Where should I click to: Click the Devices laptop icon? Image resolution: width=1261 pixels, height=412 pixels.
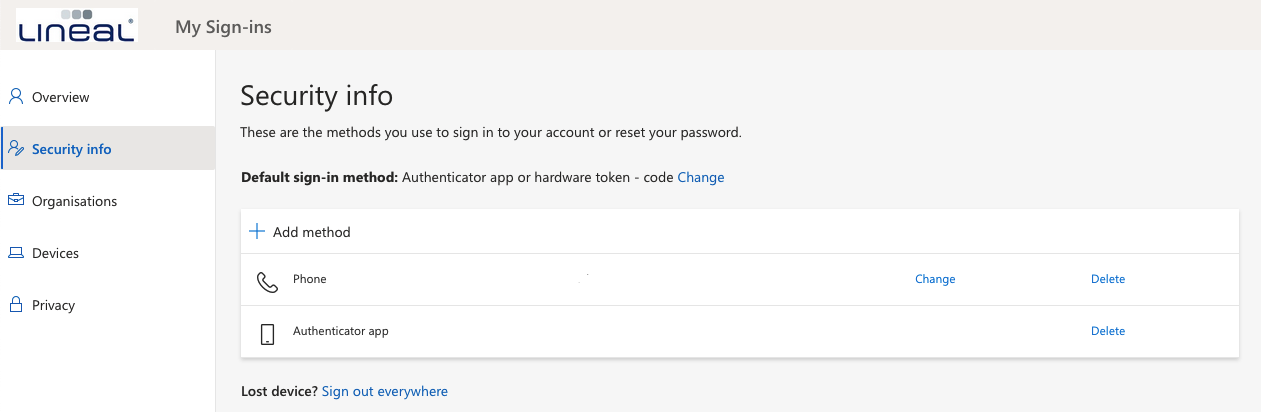[16, 253]
